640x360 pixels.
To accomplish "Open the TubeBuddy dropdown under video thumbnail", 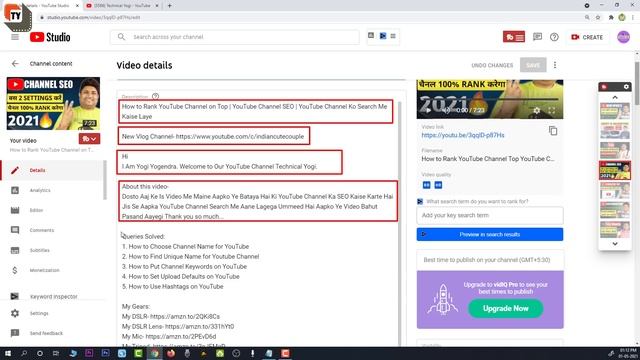I will tap(89, 139).
